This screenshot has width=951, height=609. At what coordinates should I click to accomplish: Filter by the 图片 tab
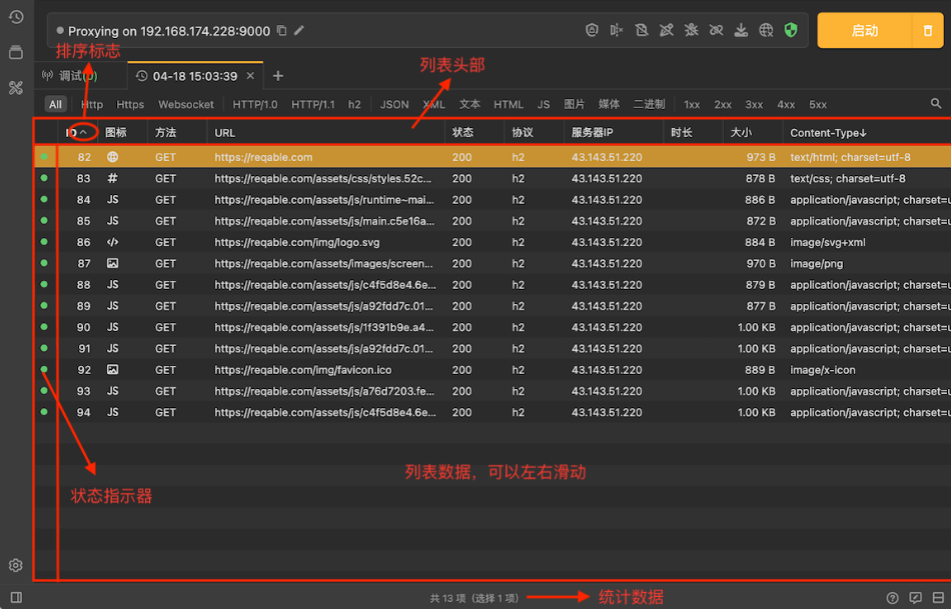point(574,104)
